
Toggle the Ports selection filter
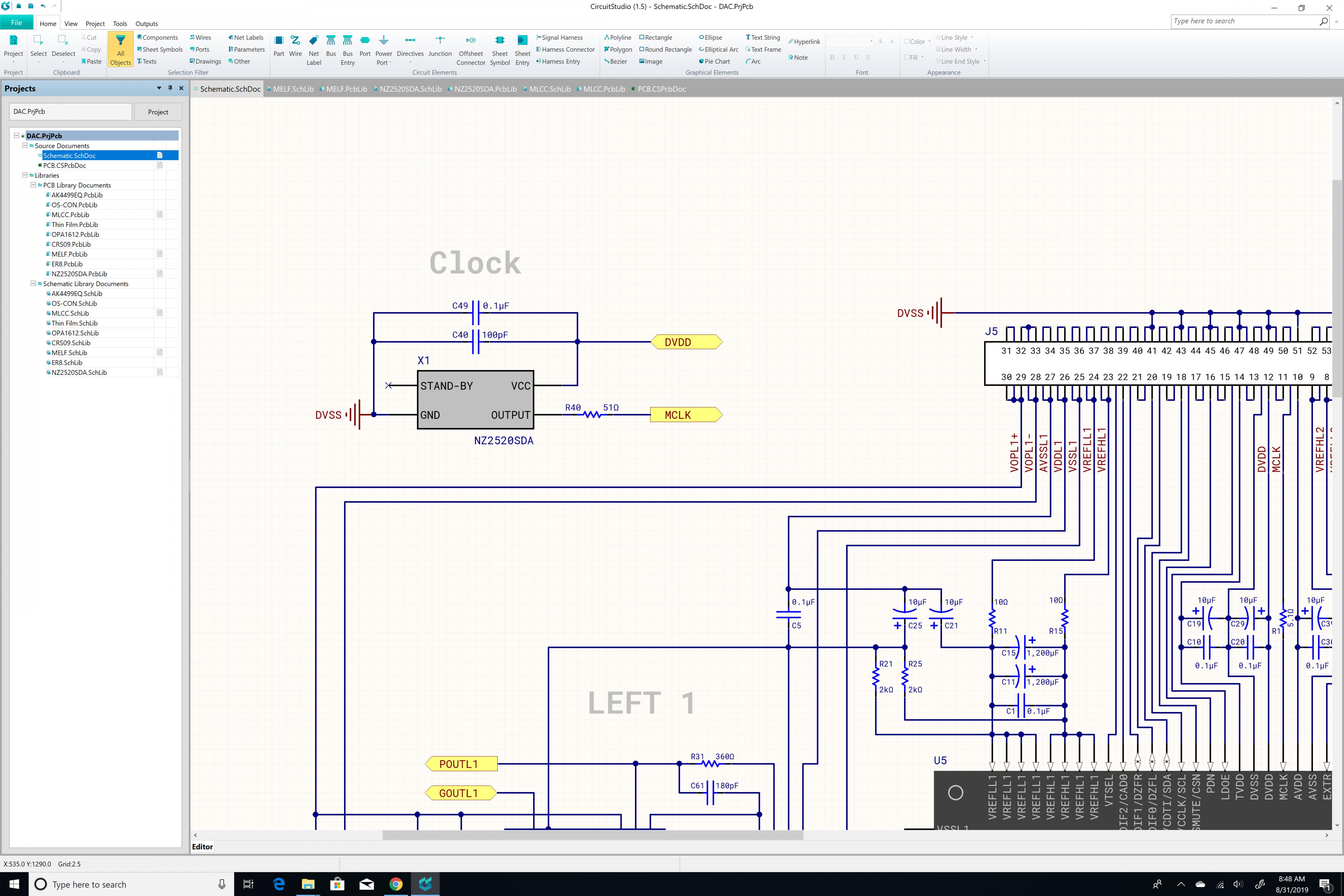click(199, 50)
